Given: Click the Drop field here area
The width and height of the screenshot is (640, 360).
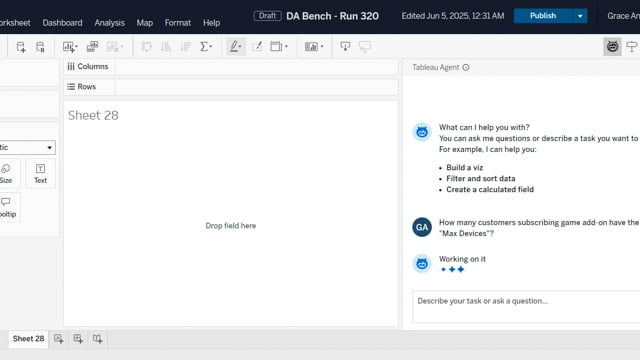Looking at the screenshot, I should click(x=231, y=226).
